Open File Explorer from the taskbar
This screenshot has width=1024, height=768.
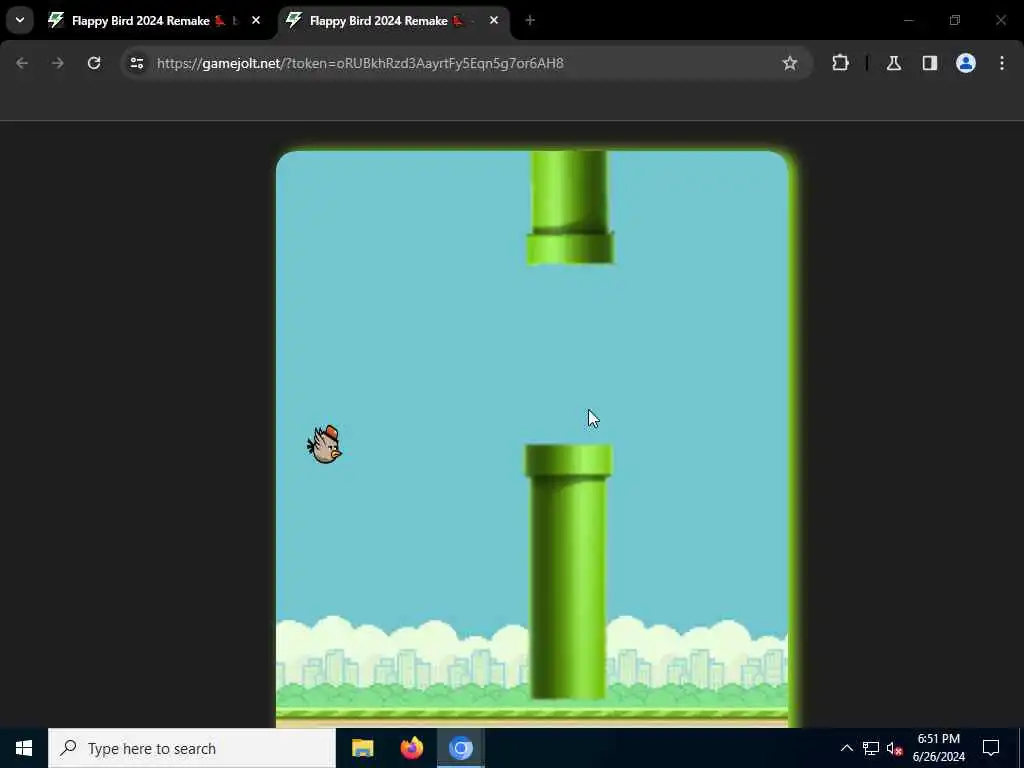pyautogui.click(x=362, y=748)
